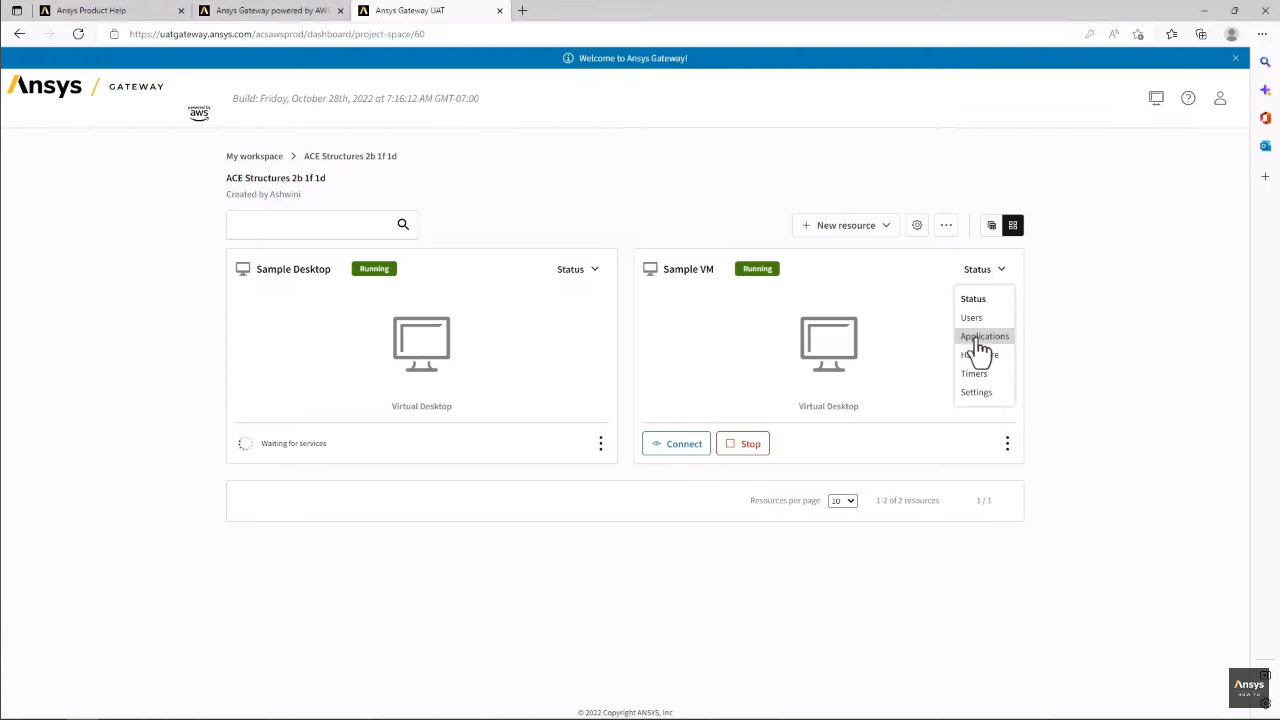Open Bing search in the browser sidebar
Viewport: 1280px width, 720px height.
point(1265,61)
